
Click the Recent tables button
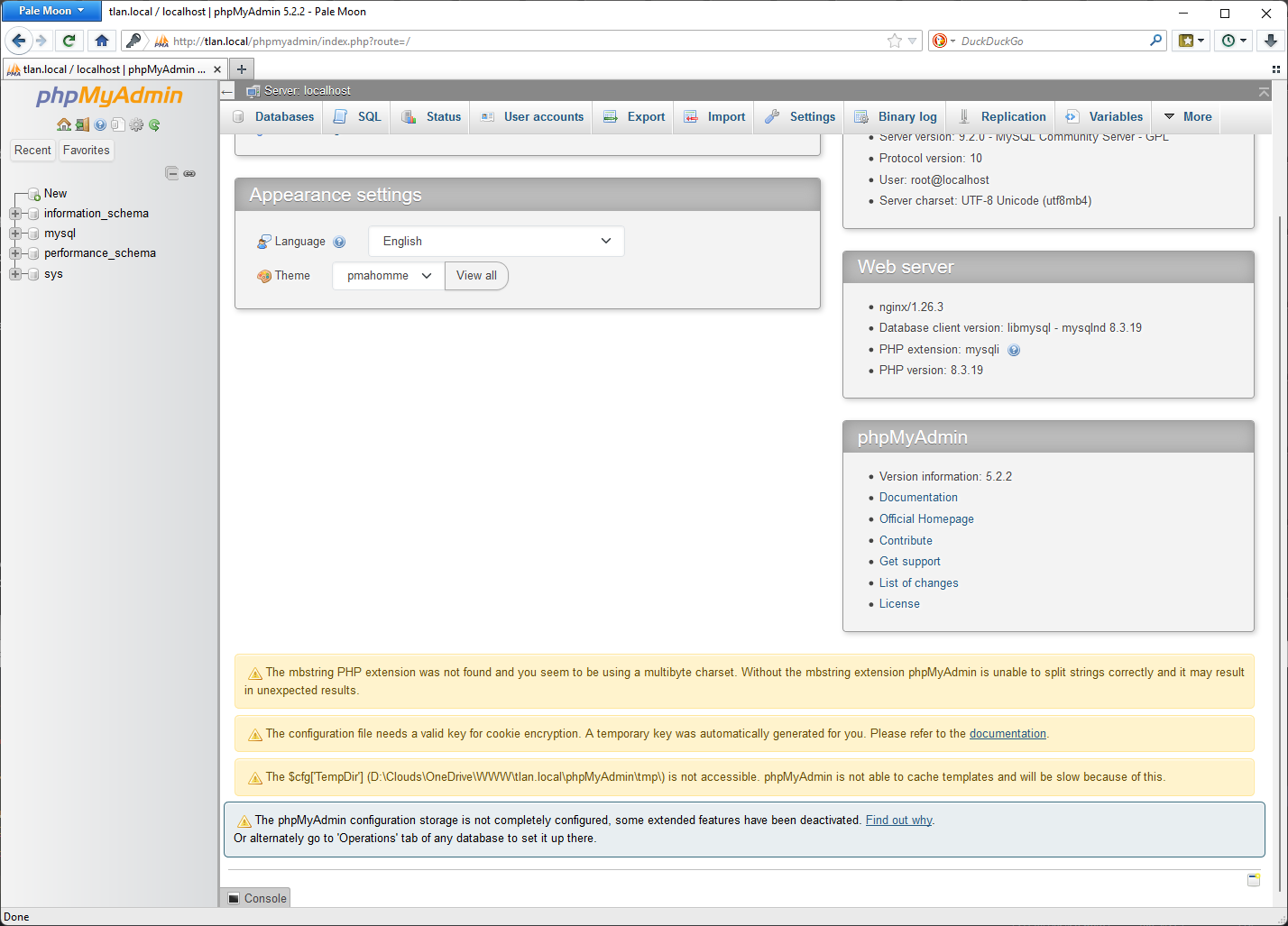pos(32,151)
